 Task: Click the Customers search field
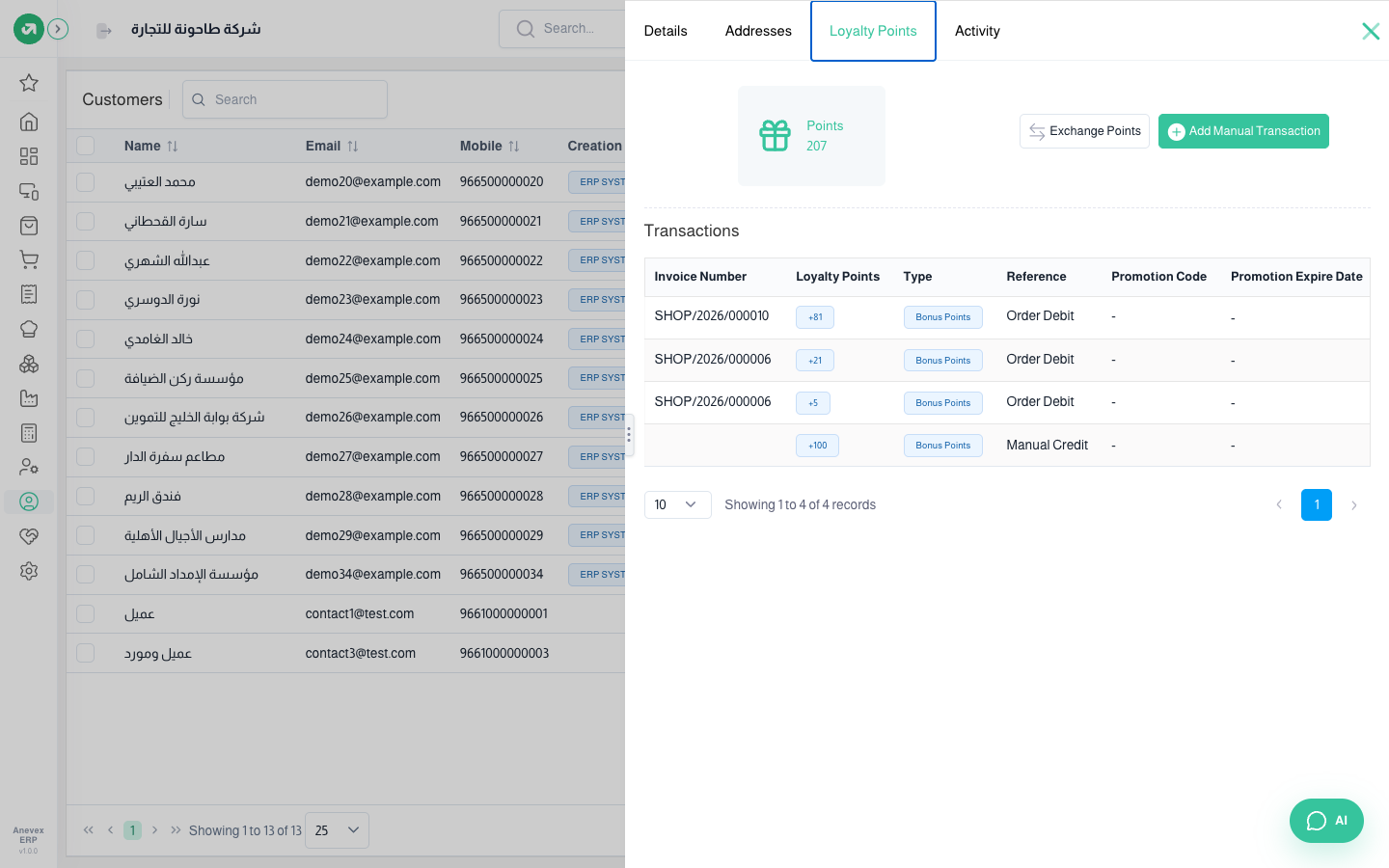285,99
